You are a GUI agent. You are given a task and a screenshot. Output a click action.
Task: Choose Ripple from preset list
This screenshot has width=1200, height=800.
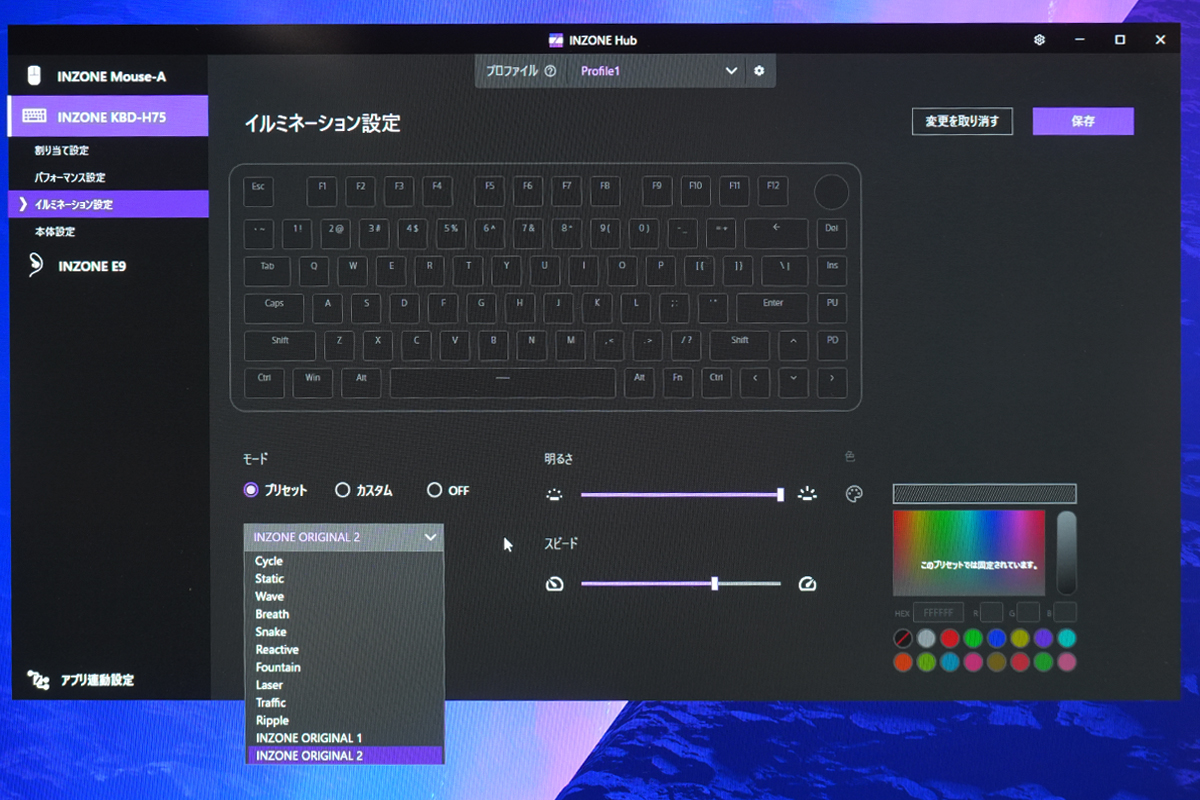pos(344,720)
